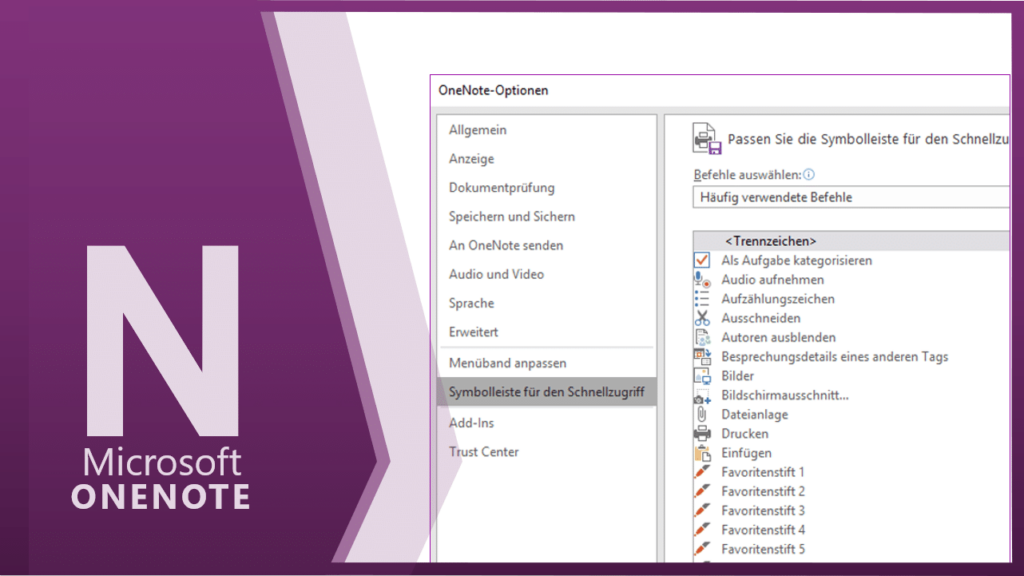Image resolution: width=1024 pixels, height=576 pixels.
Task: Go to Speichern und Sichern
Action: pos(512,216)
